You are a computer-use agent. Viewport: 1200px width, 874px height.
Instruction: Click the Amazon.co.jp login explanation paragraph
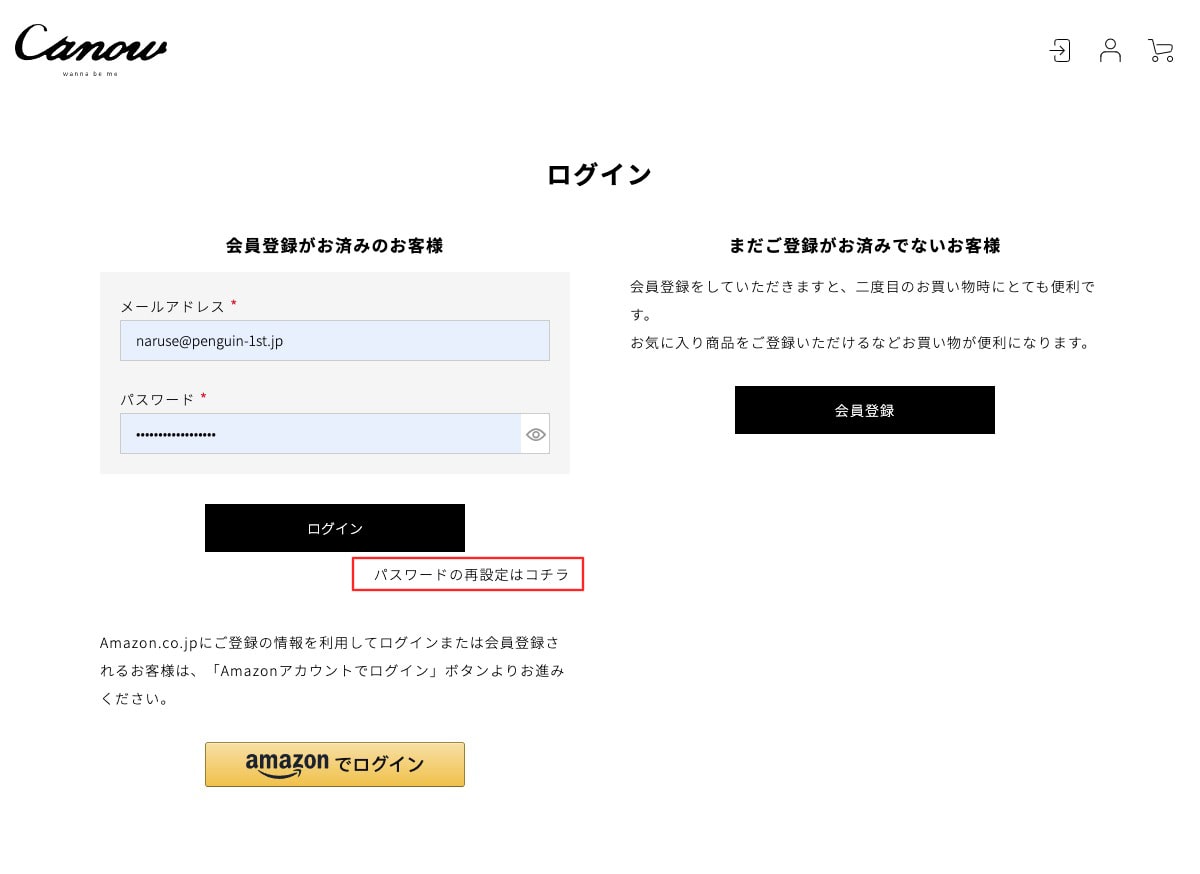(x=333, y=670)
